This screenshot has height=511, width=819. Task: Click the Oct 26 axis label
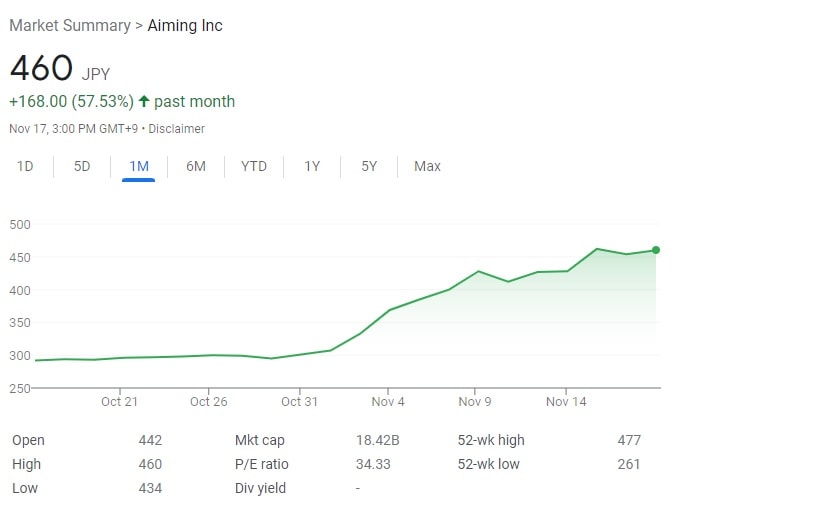[208, 402]
